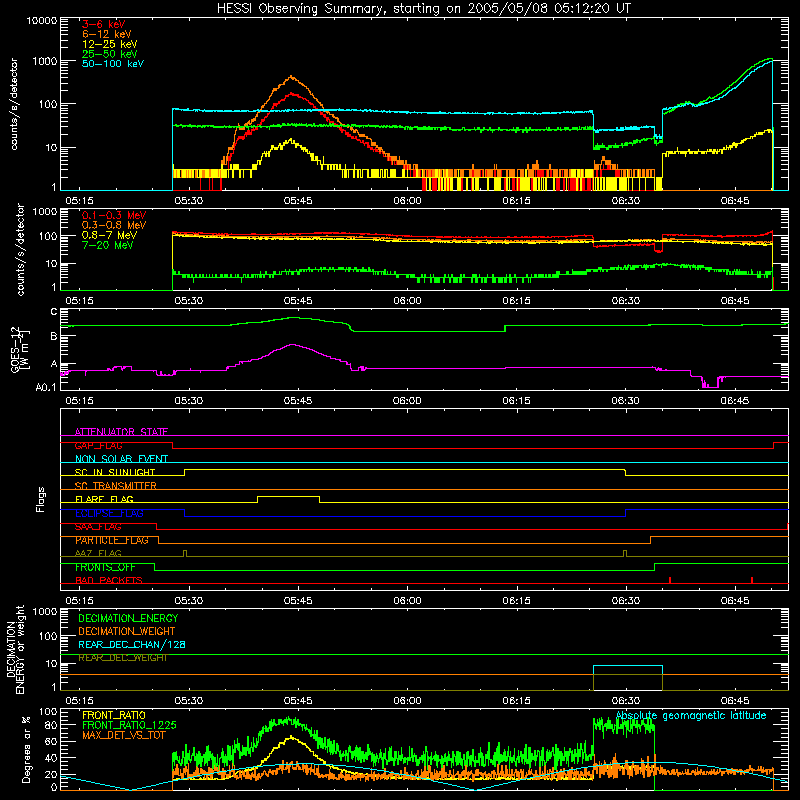
Task: Select the 3-6 keV legend label
Action: tap(104, 24)
